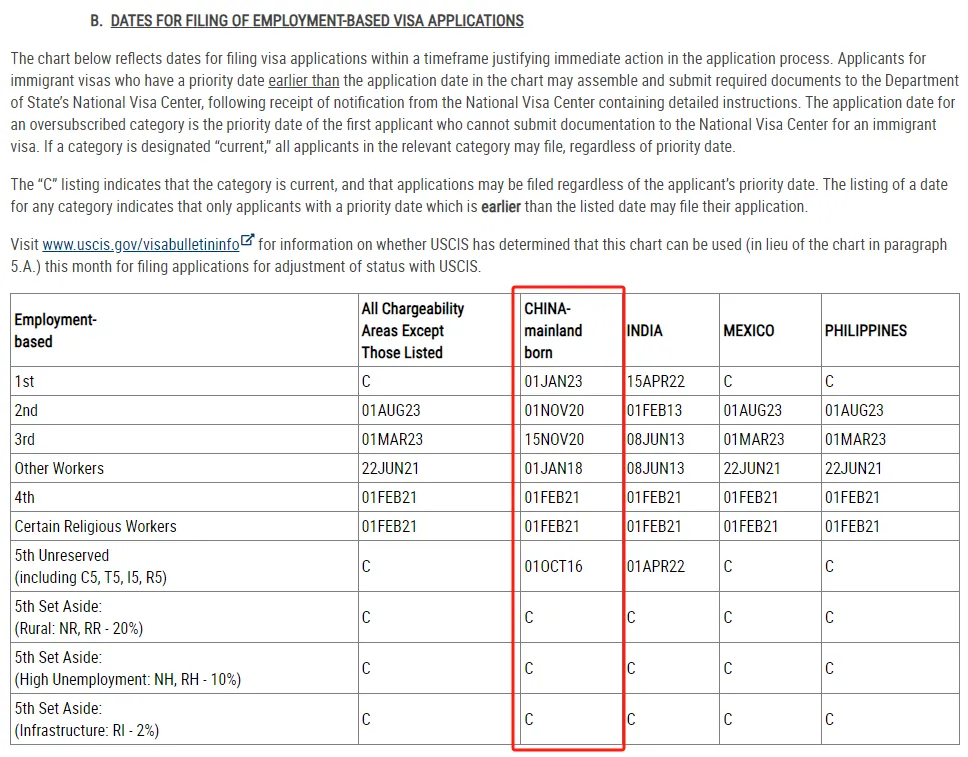The height and width of the screenshot is (757, 968).
Task: Click the external link icon after visabulletininfo
Action: pos(248,243)
